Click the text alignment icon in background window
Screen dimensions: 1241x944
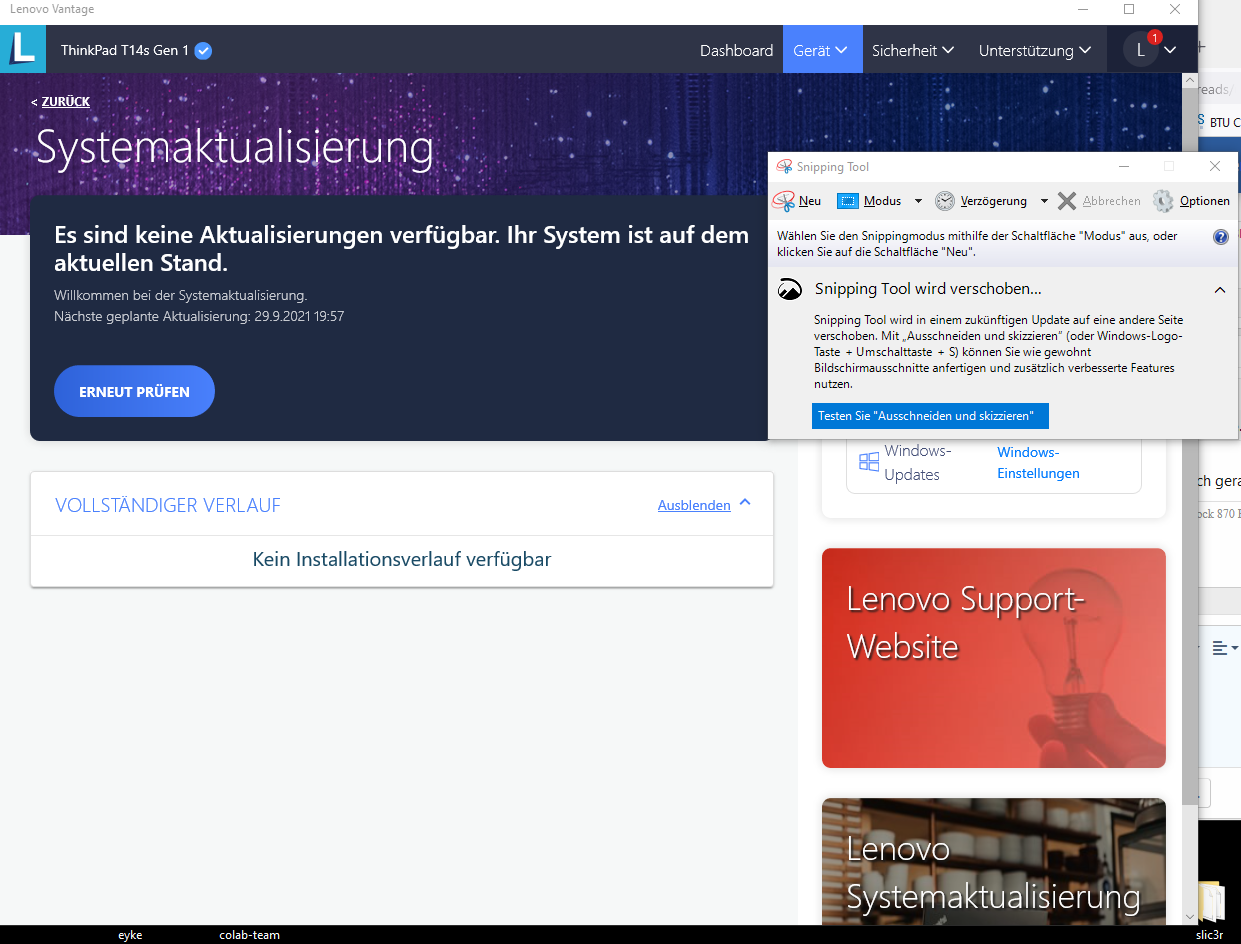point(1220,648)
